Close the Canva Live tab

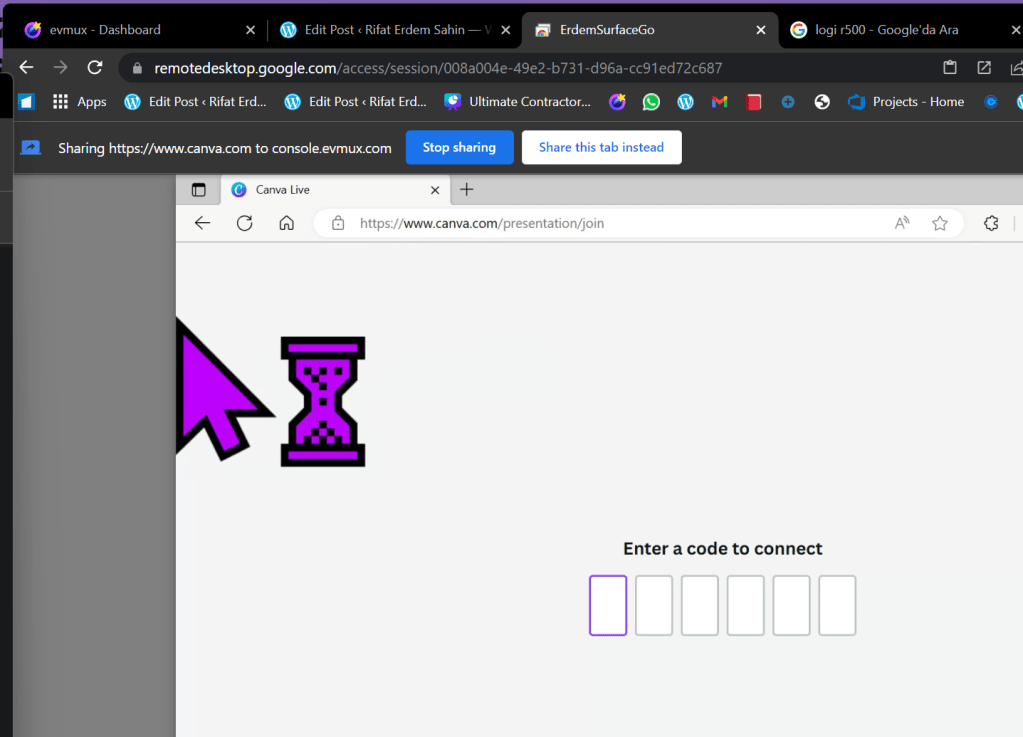point(435,190)
